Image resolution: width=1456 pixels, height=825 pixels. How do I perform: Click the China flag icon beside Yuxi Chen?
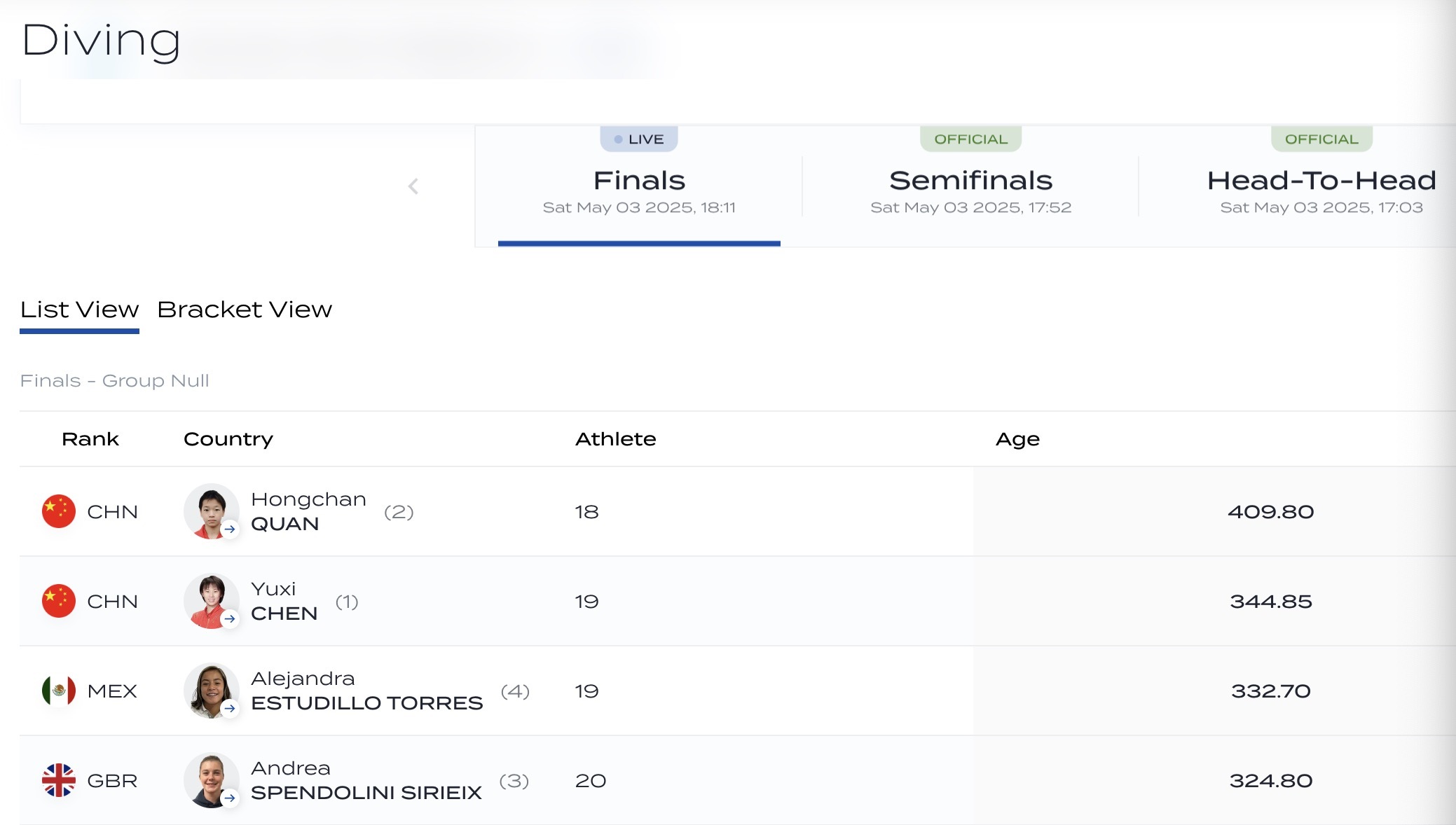tap(59, 601)
